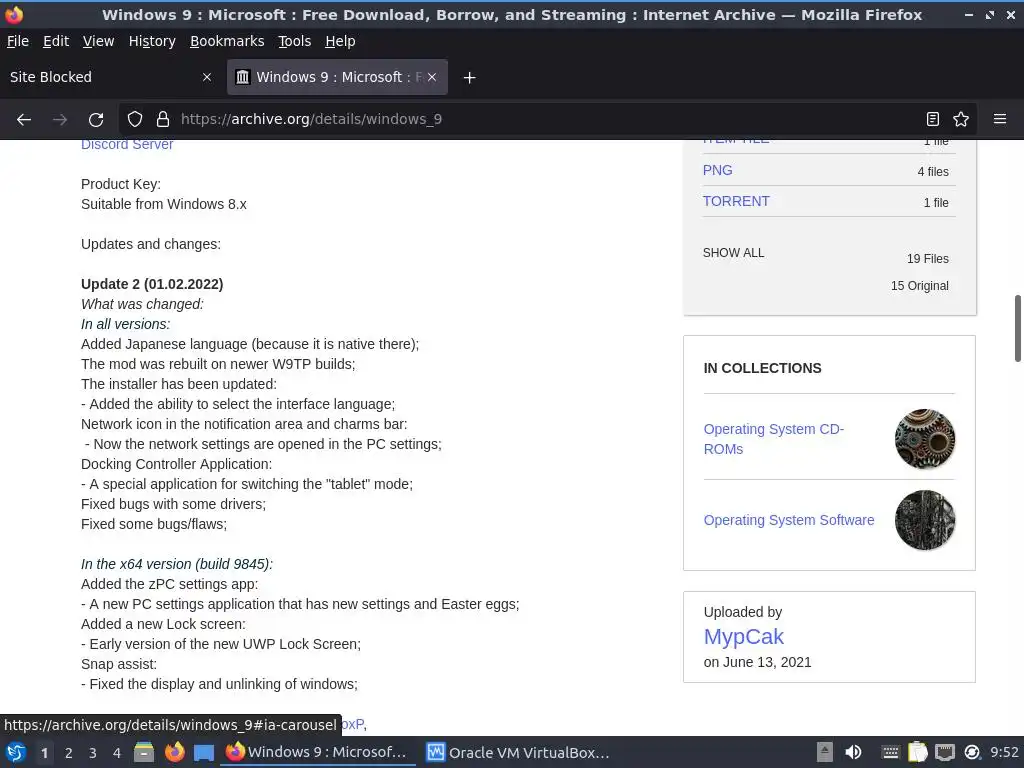Open network status tray icon
The height and width of the screenshot is (768, 1024).
(x=945, y=752)
